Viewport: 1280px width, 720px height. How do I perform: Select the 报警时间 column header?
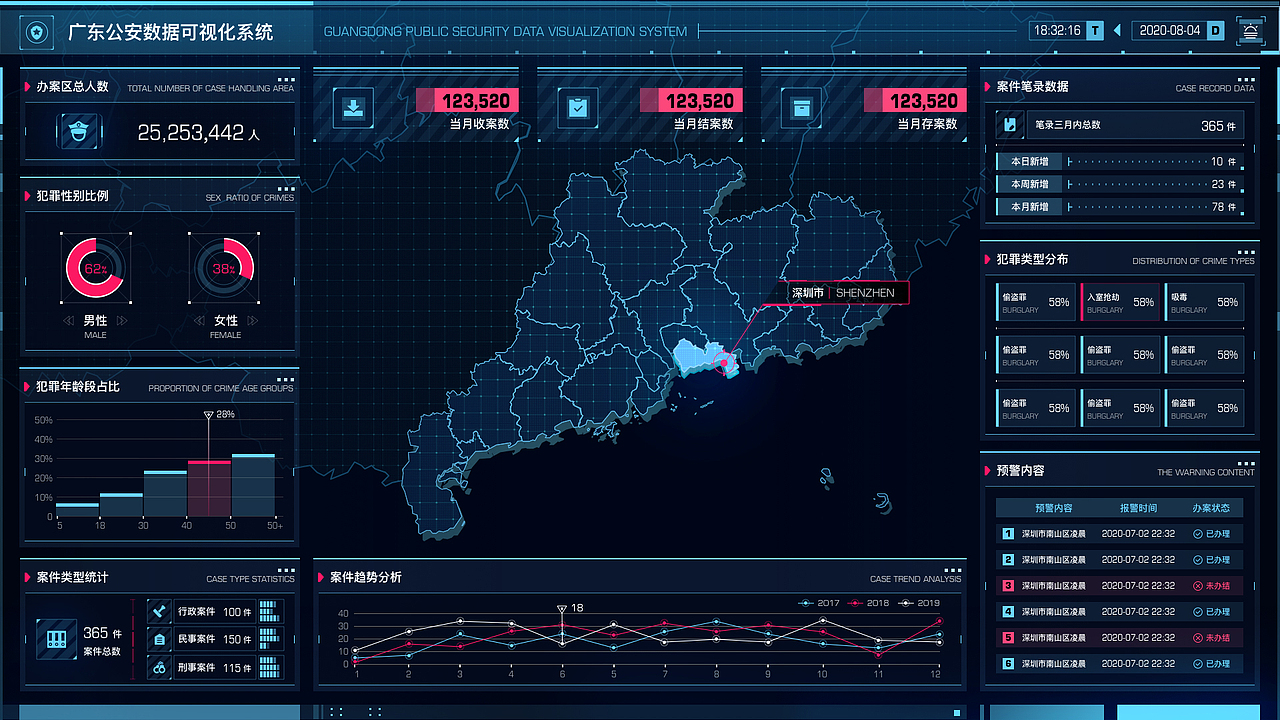point(1138,508)
